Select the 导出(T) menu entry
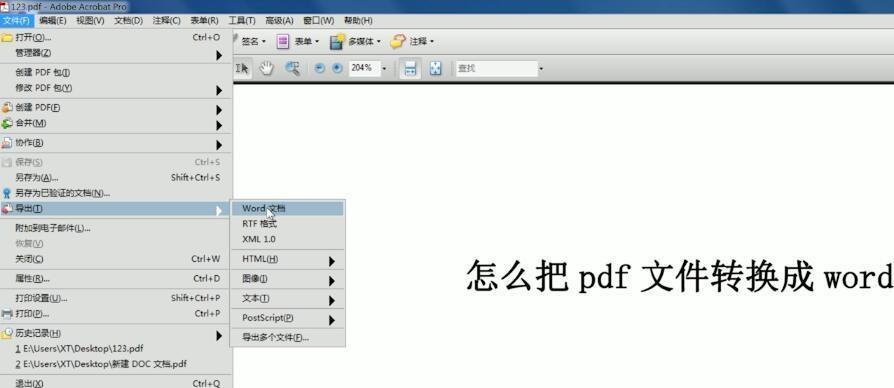 116,209
